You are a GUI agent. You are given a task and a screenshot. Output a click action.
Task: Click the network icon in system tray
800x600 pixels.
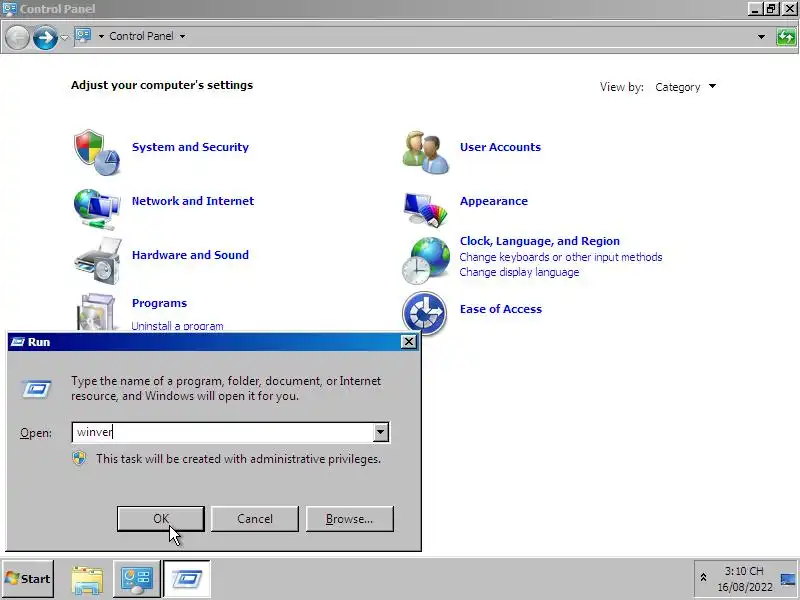point(788,579)
